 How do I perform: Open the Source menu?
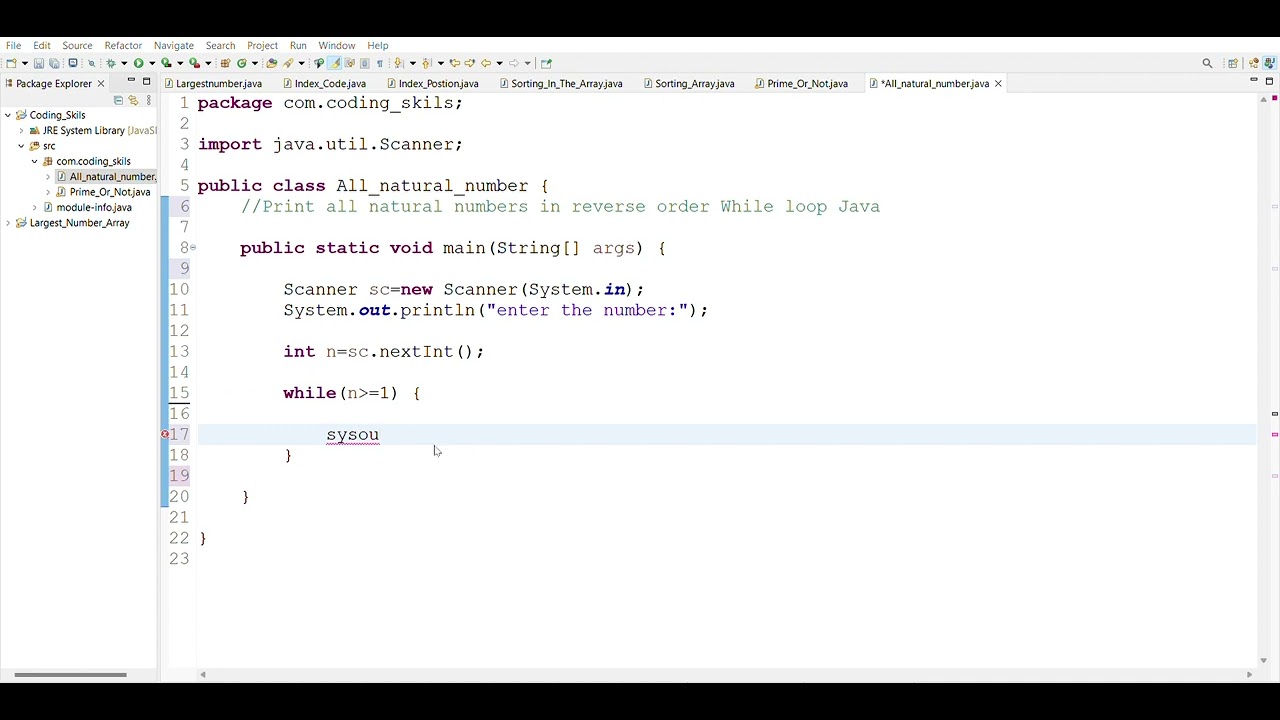click(77, 45)
